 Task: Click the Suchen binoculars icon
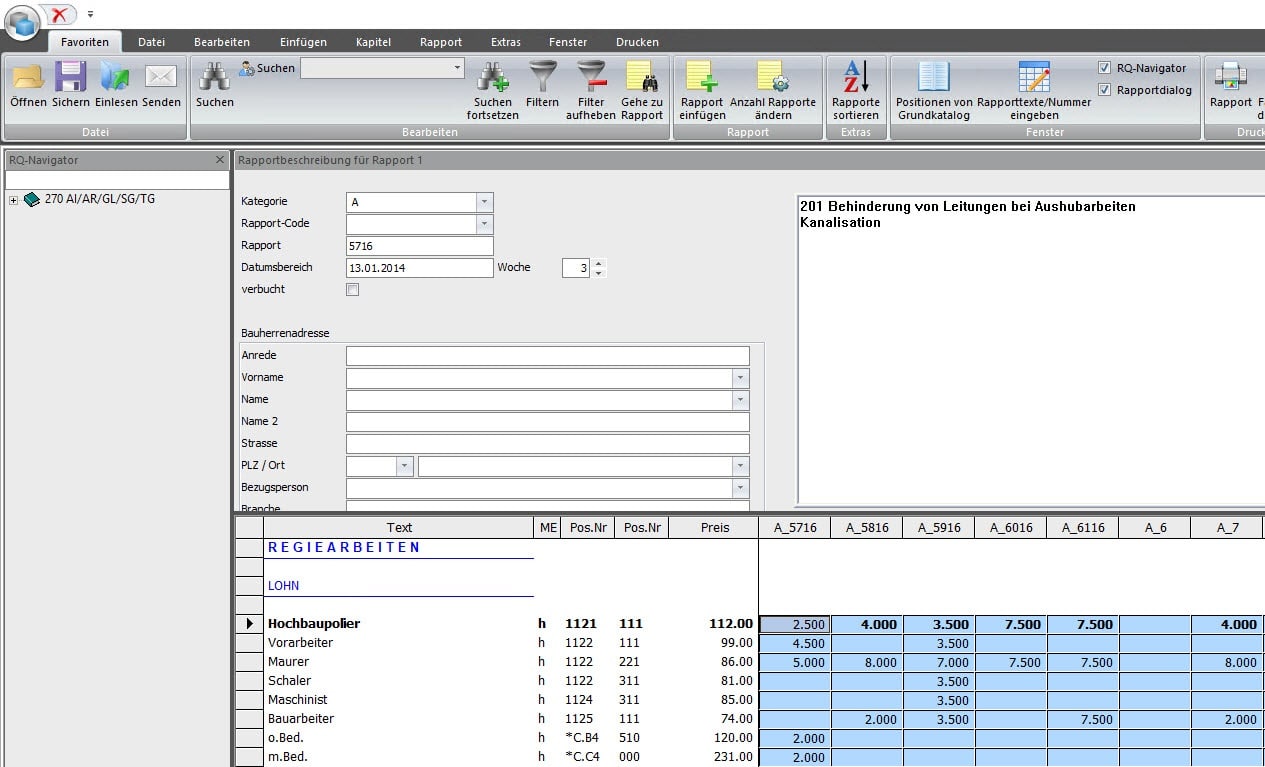tap(214, 77)
